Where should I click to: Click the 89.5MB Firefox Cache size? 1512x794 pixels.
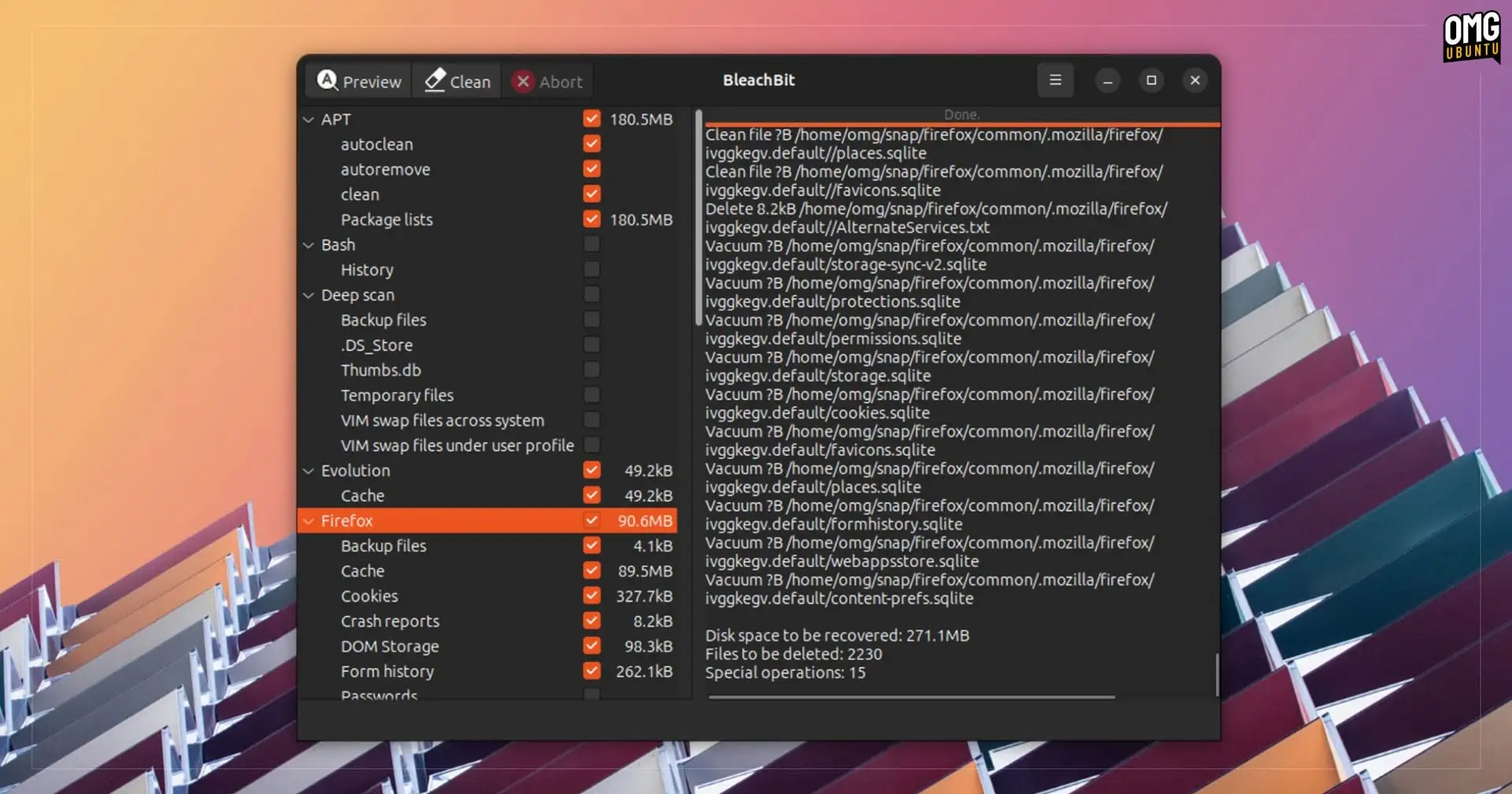point(645,571)
